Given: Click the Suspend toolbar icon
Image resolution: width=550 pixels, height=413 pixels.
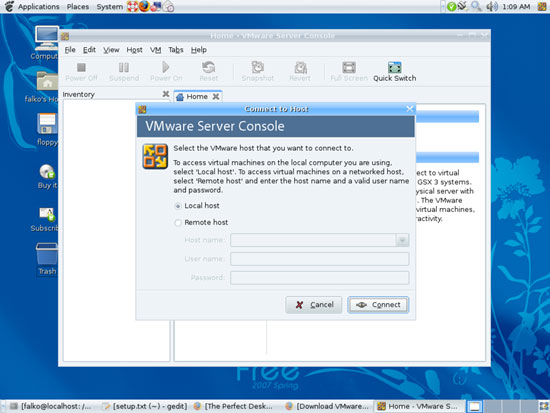Looking at the screenshot, I should pyautogui.click(x=123, y=67).
